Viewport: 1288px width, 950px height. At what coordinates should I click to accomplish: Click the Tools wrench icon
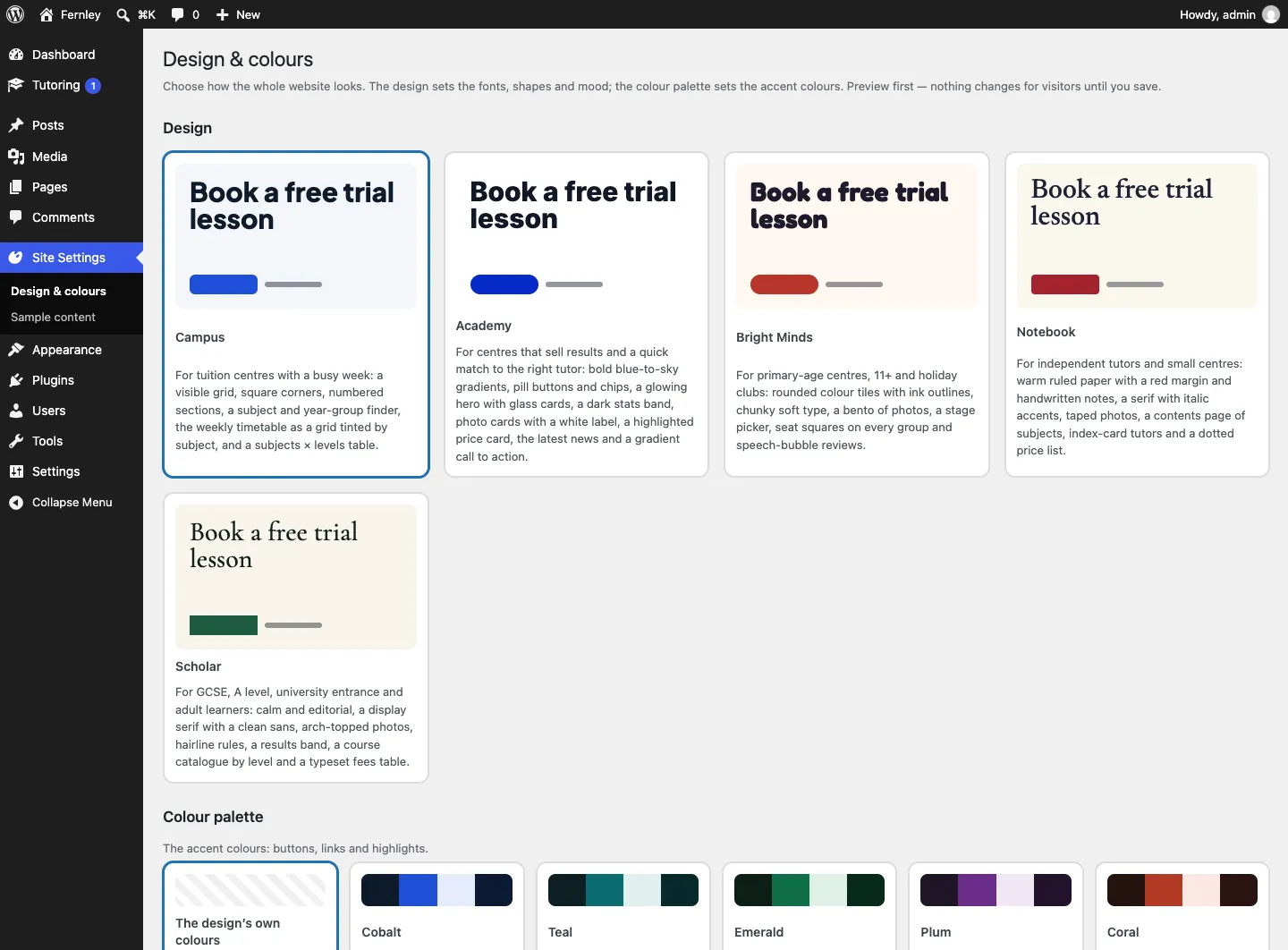(x=16, y=441)
